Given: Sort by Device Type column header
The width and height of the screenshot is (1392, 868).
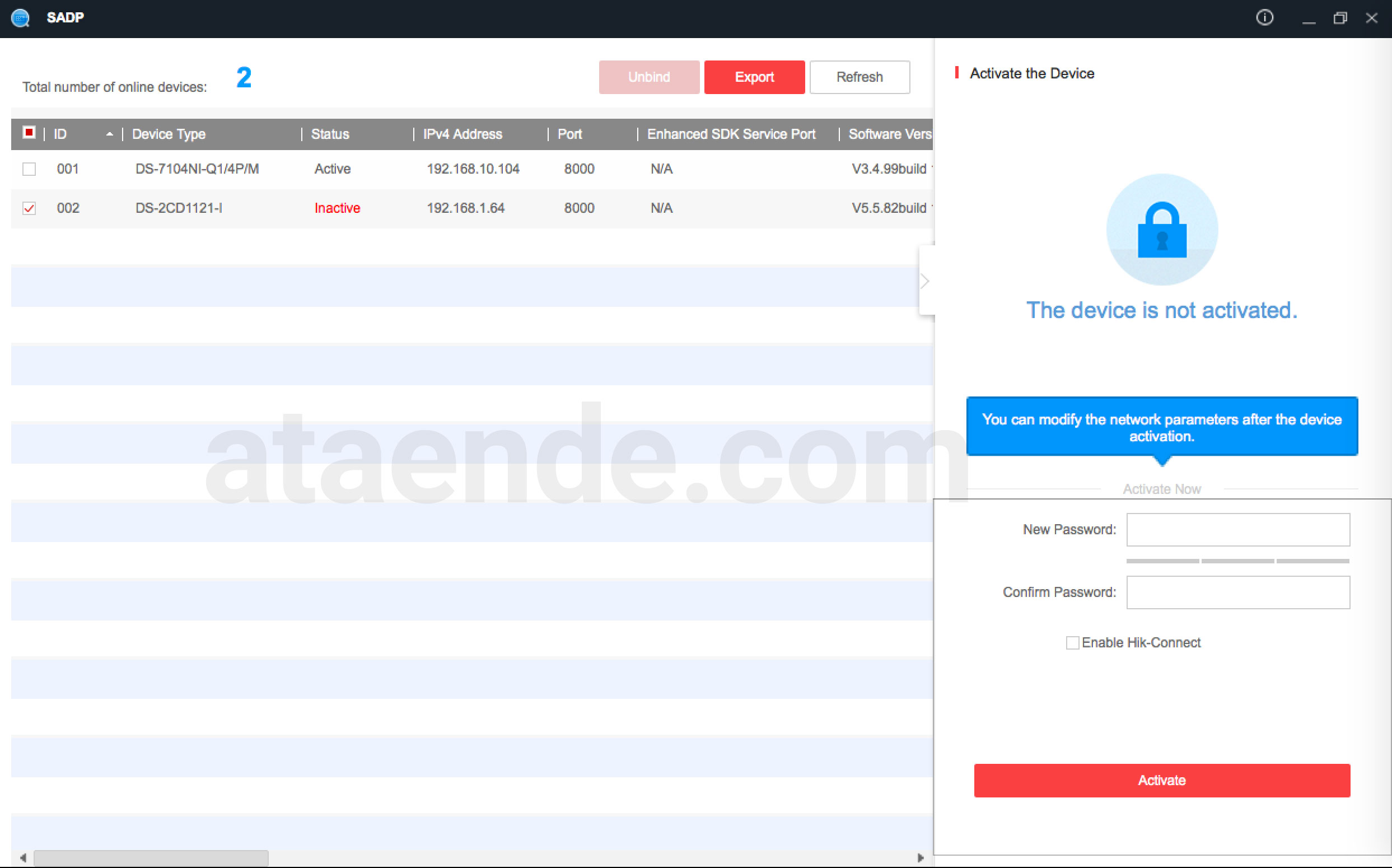Looking at the screenshot, I should [x=169, y=134].
